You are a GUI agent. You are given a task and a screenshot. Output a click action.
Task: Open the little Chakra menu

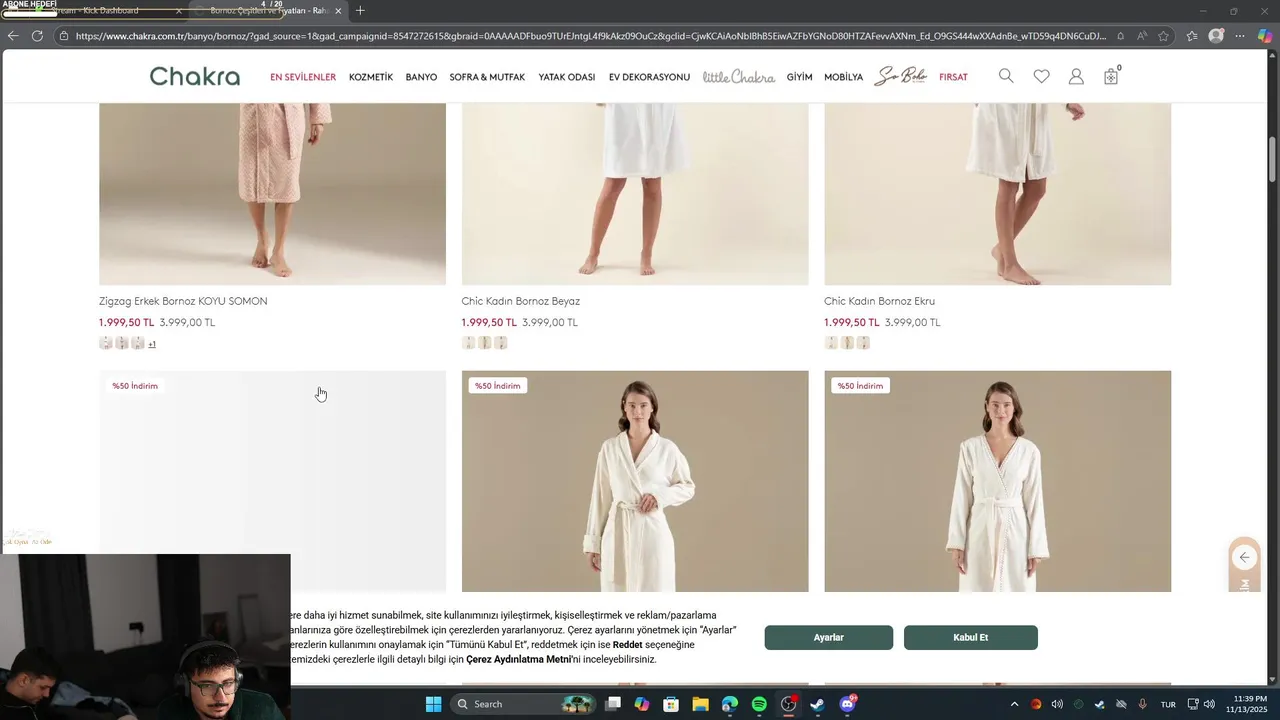[x=739, y=77]
